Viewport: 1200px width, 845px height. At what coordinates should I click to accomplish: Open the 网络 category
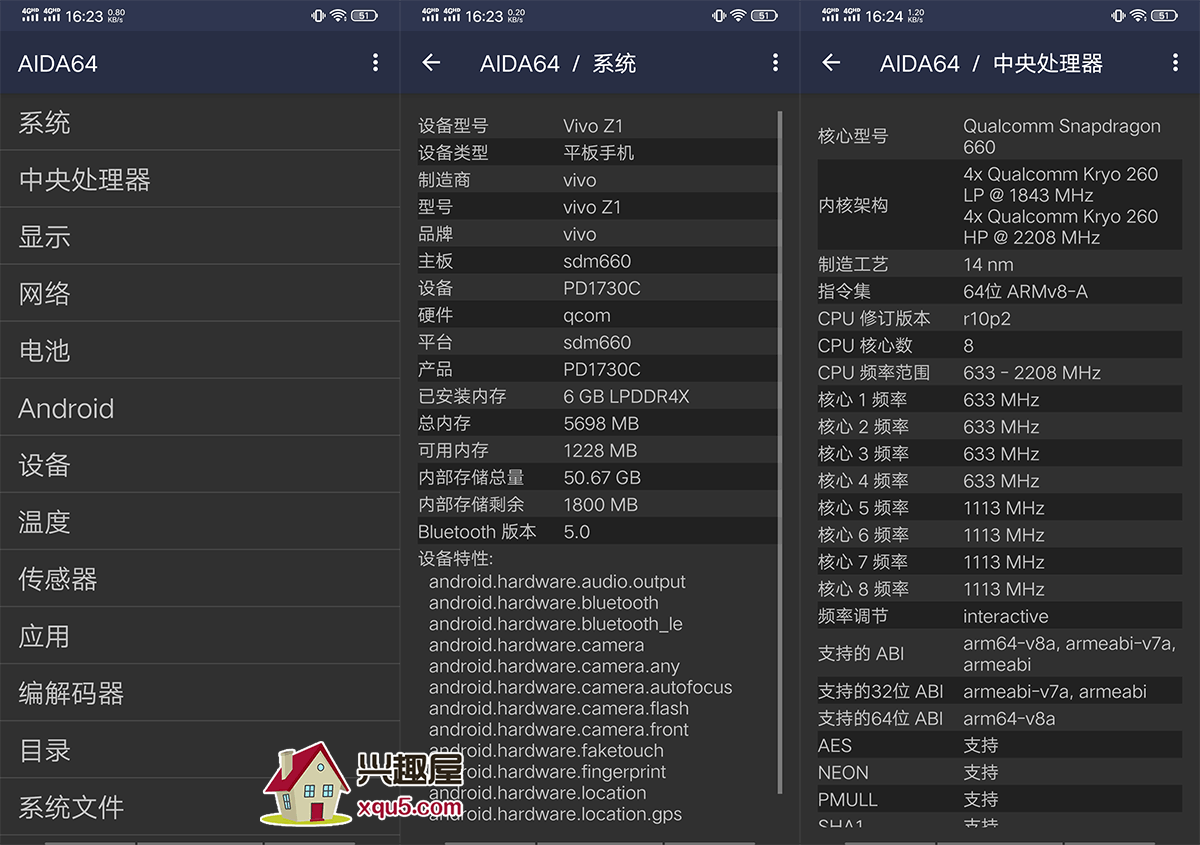[x=200, y=294]
